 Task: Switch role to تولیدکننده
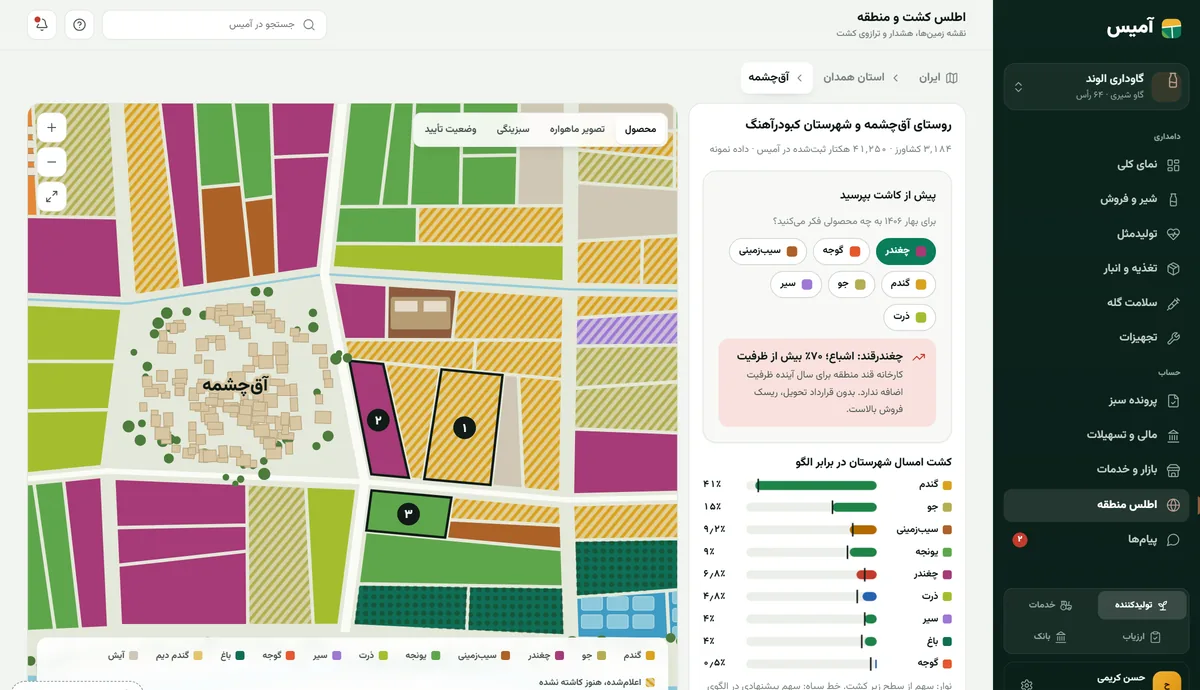1141,605
